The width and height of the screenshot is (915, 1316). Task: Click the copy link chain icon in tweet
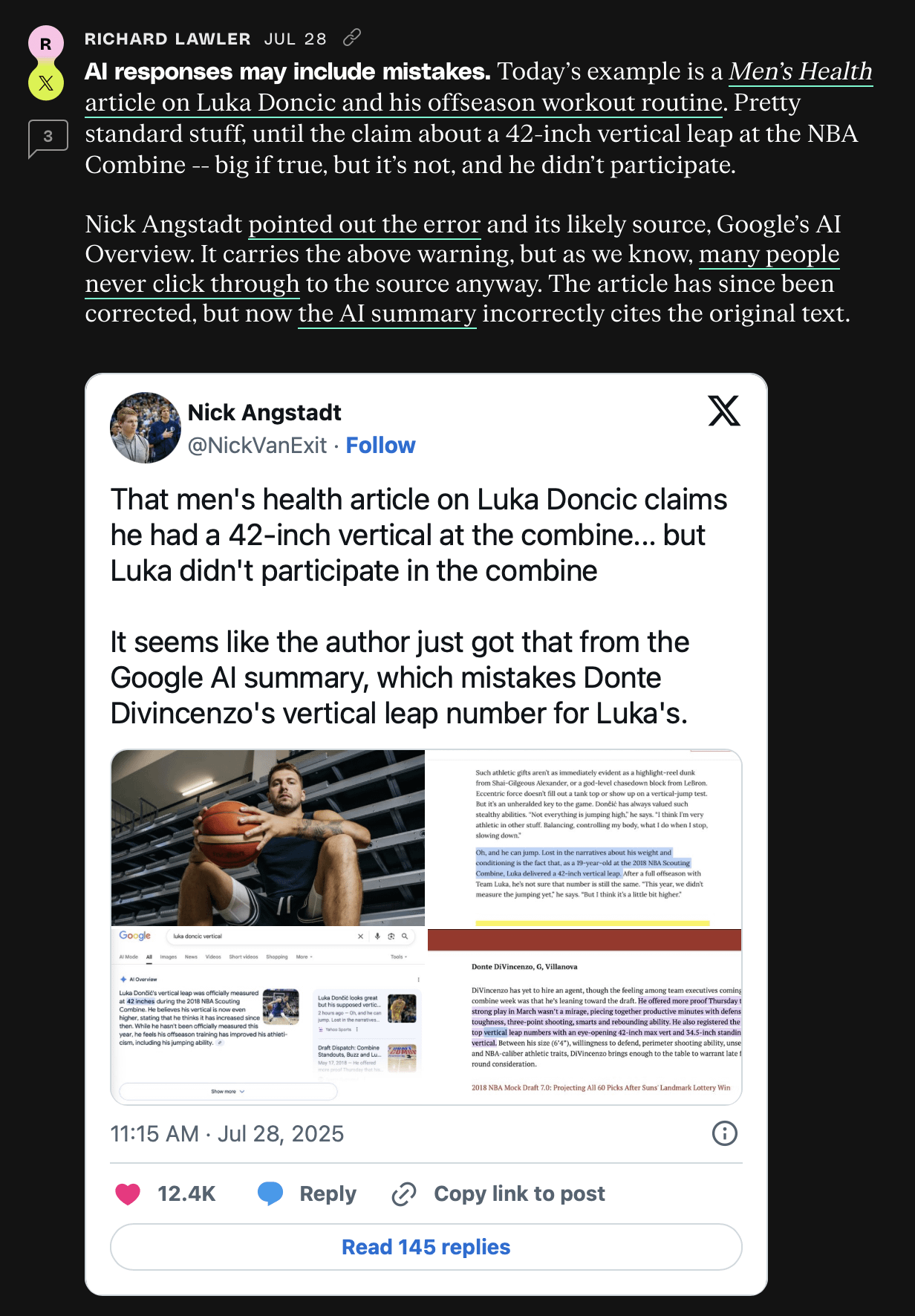(x=404, y=1194)
